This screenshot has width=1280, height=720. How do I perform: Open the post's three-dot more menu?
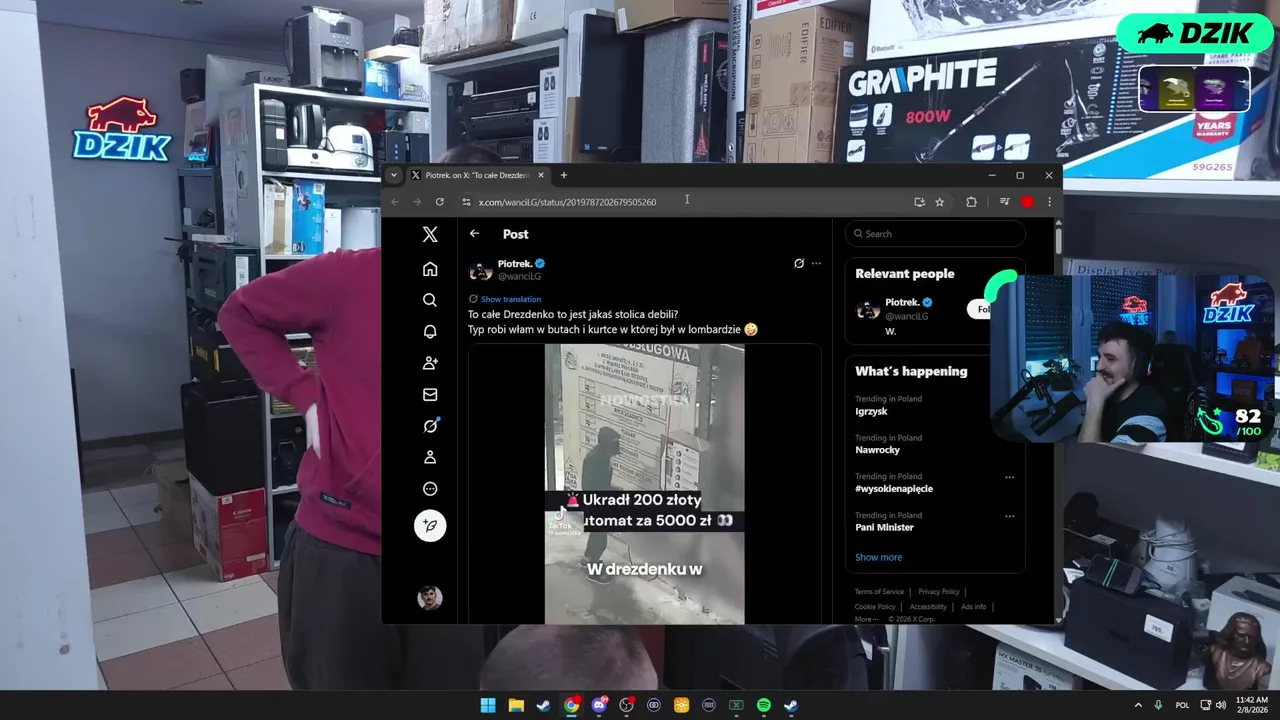816,264
